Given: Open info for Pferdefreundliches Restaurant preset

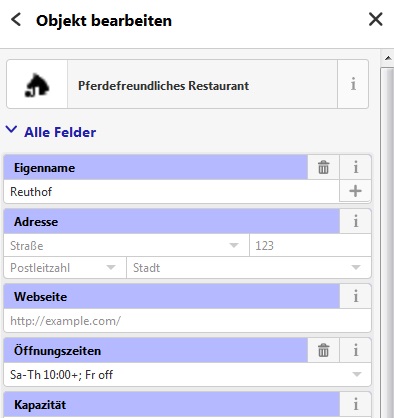Looking at the screenshot, I should 353,84.
